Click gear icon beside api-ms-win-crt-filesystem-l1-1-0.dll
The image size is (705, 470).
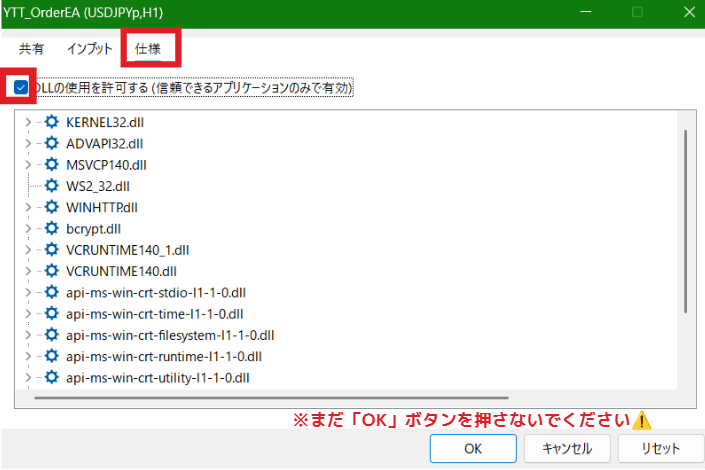(x=52, y=335)
